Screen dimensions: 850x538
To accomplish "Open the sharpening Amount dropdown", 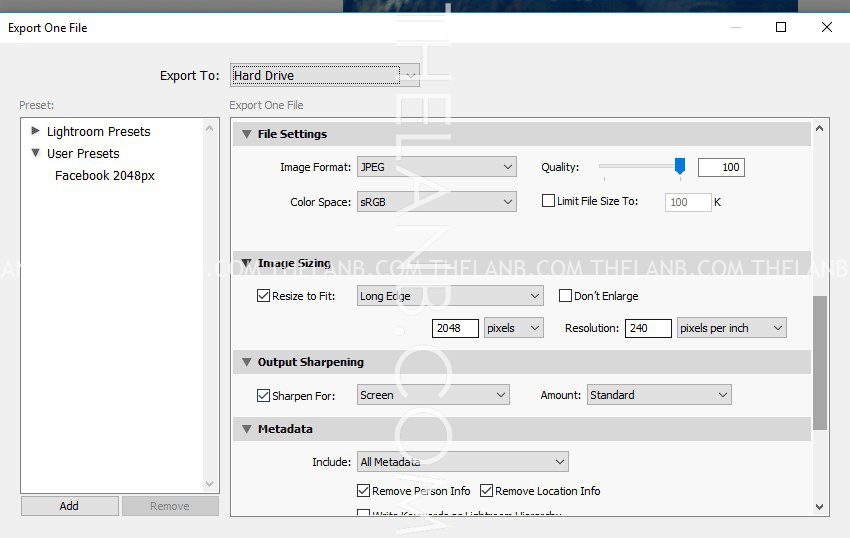I will (x=658, y=395).
